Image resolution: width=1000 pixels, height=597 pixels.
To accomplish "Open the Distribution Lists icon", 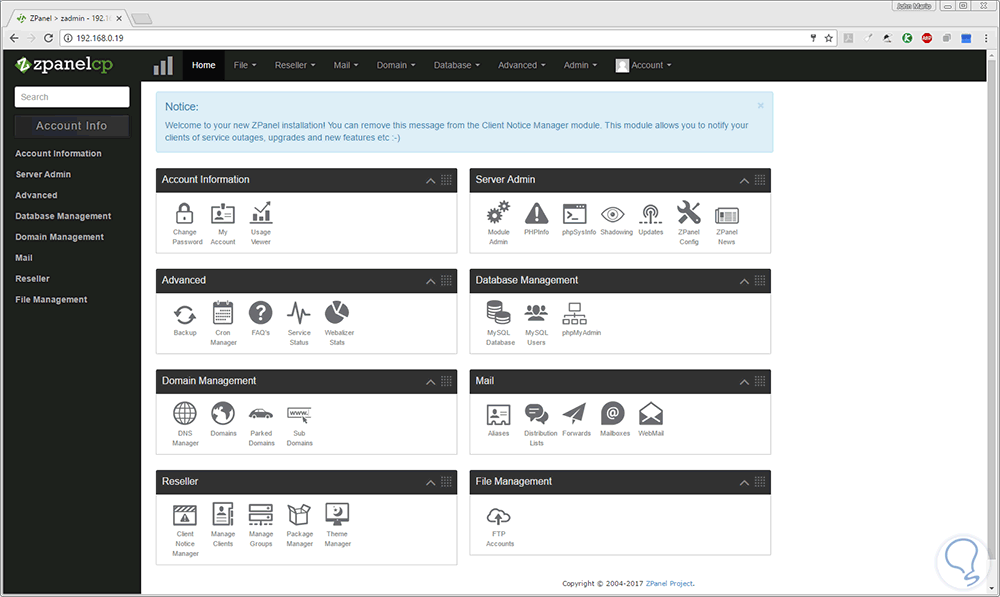I will (x=536, y=415).
